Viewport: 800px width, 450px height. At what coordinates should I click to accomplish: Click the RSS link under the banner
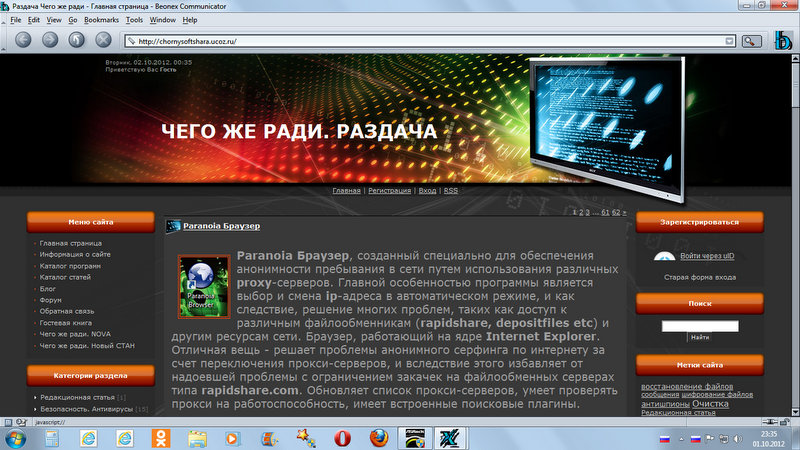pyautogui.click(x=451, y=190)
